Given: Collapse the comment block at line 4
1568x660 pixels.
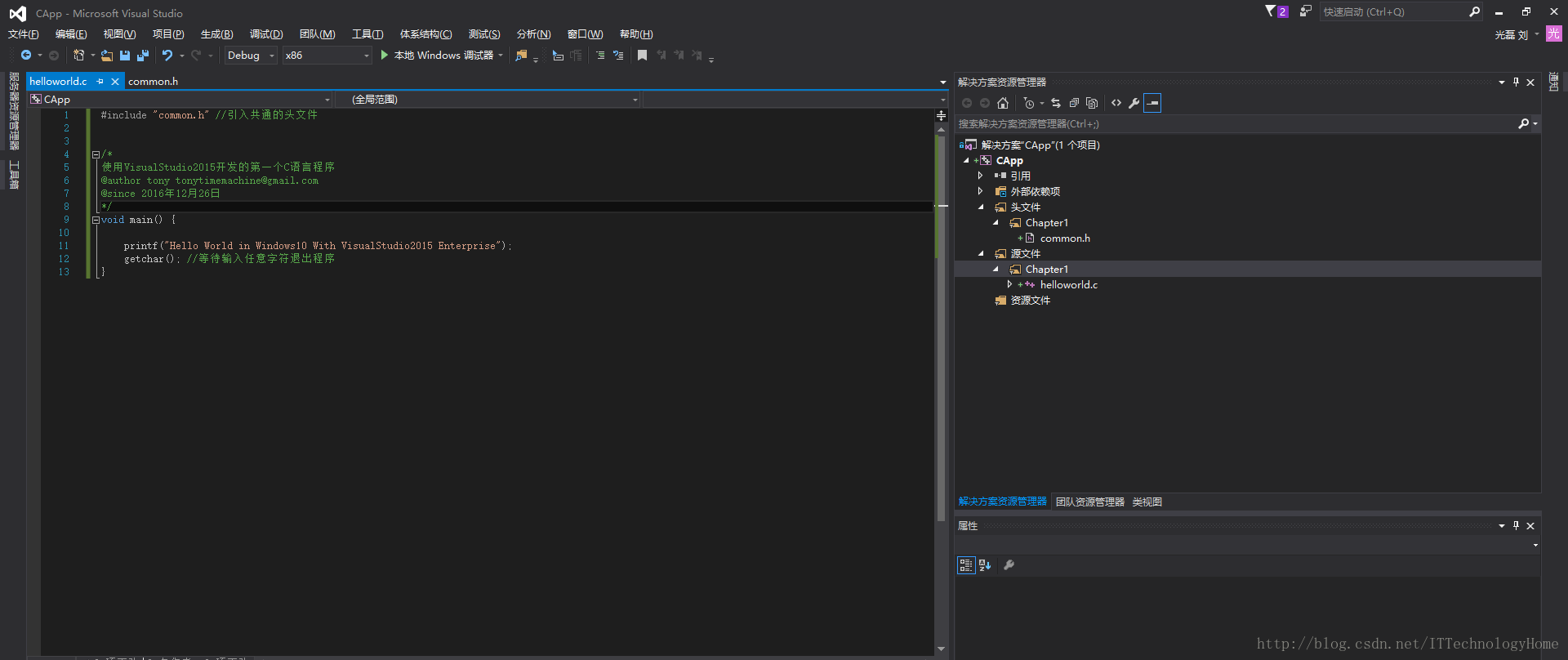Looking at the screenshot, I should [x=96, y=154].
